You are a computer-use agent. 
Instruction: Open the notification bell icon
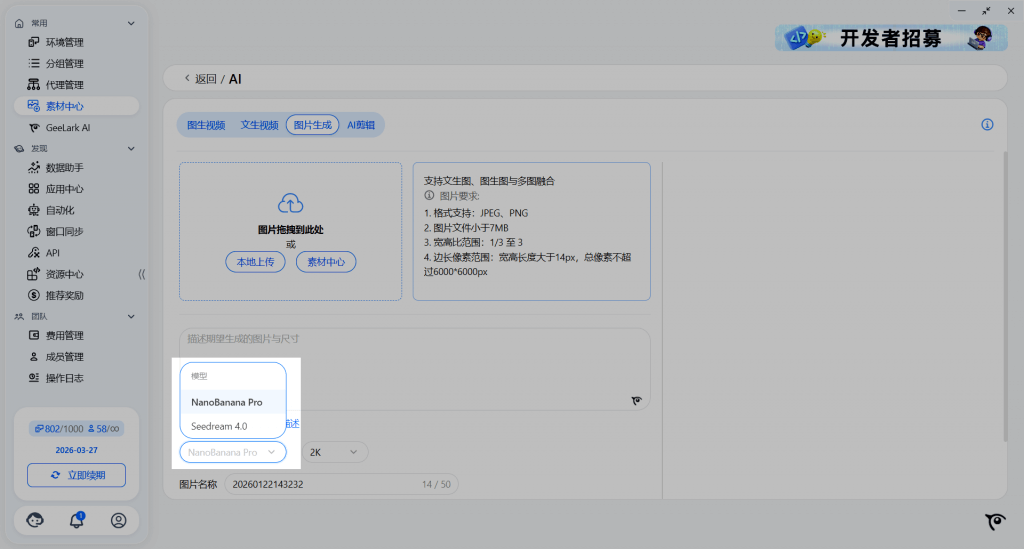pos(76,520)
